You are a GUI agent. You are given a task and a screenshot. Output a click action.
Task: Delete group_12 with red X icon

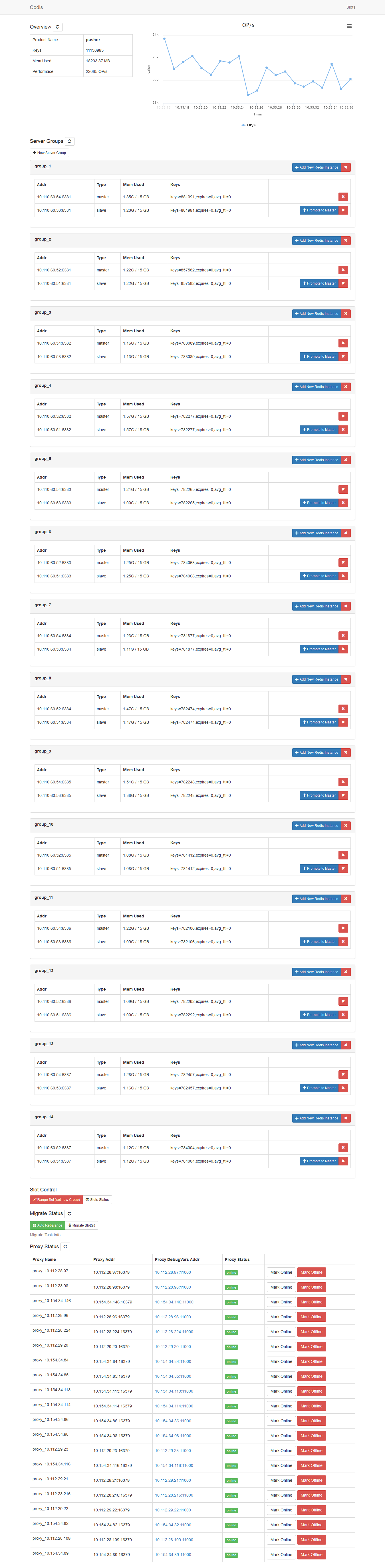345,972
